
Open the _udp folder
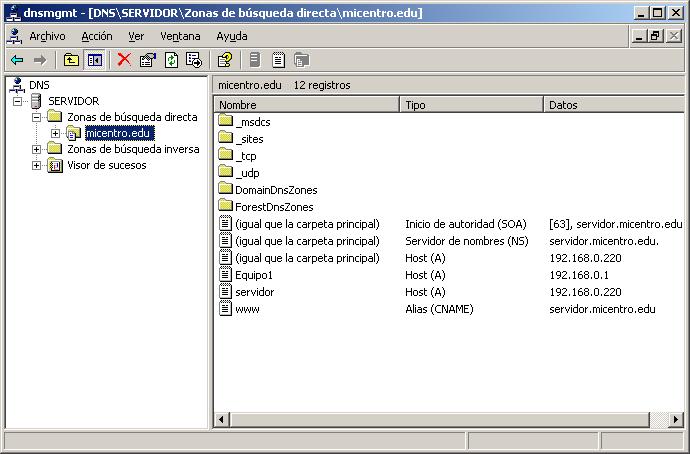click(x=239, y=172)
